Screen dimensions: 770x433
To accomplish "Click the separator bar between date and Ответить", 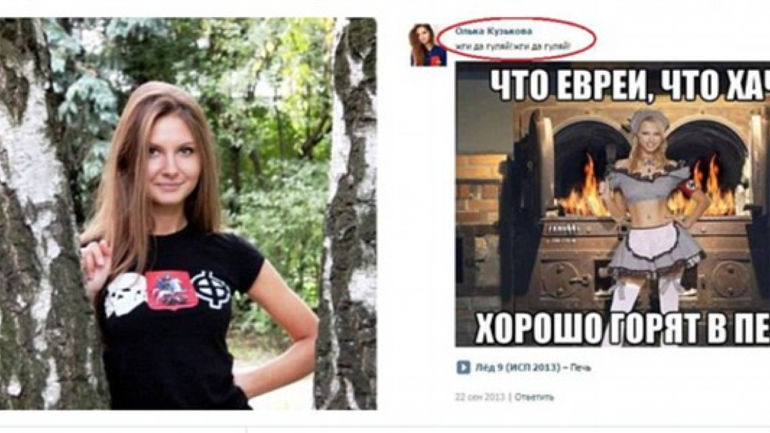I will click(509, 397).
